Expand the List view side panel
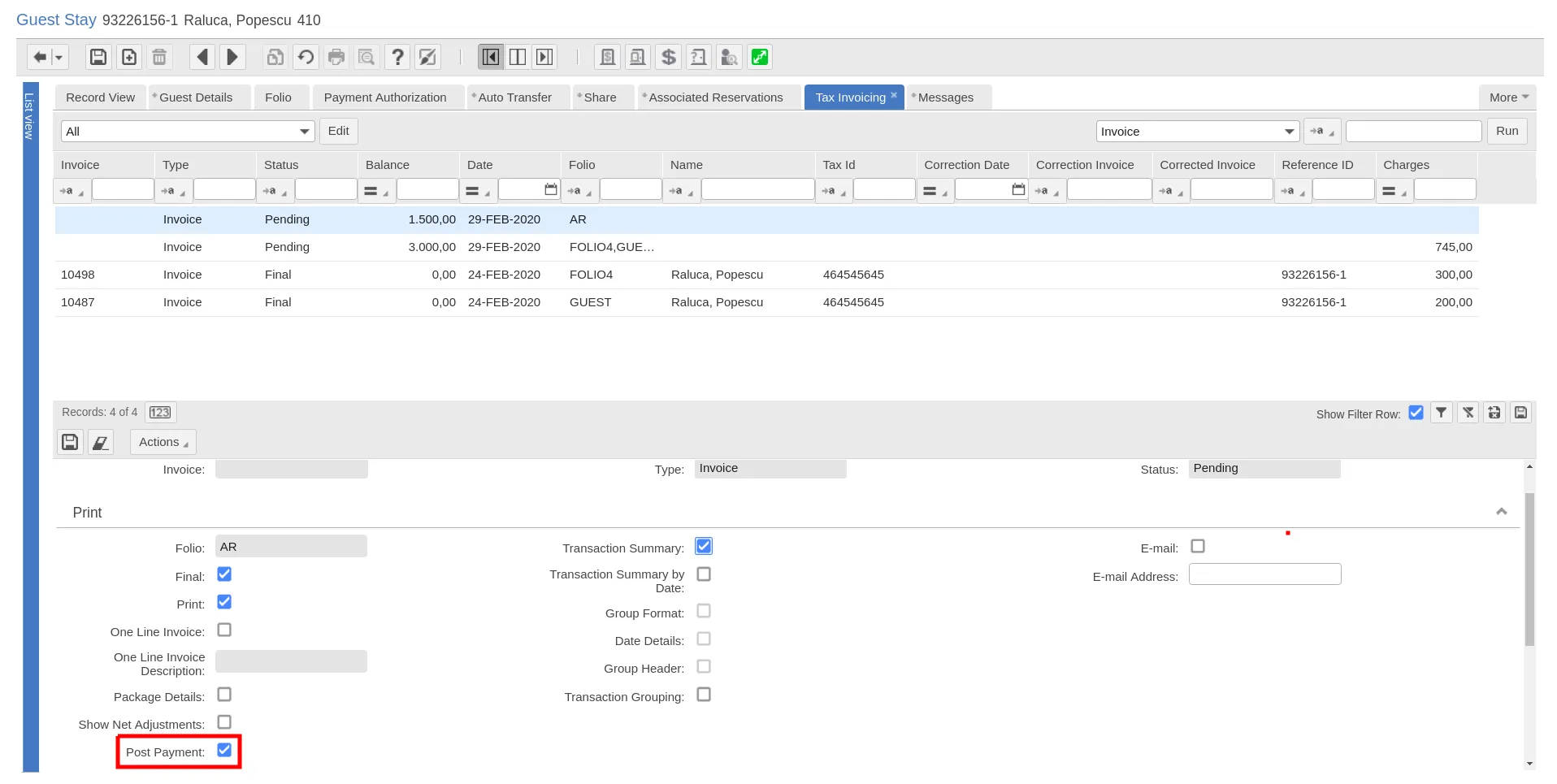Image resolution: width=1557 pixels, height=784 pixels. point(31,427)
